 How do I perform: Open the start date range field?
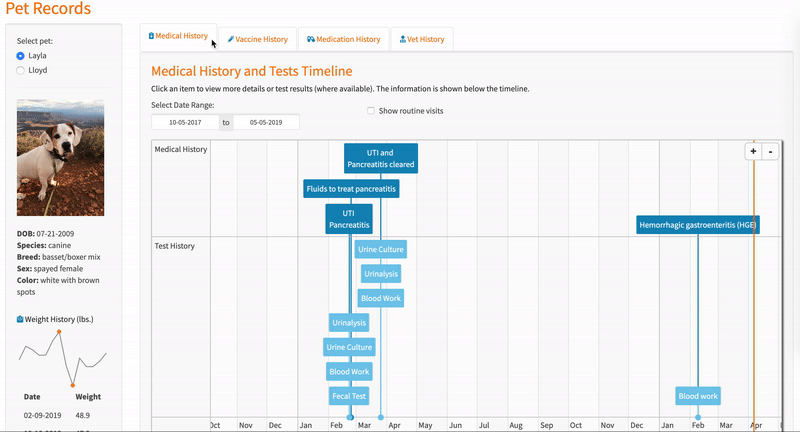click(185, 122)
